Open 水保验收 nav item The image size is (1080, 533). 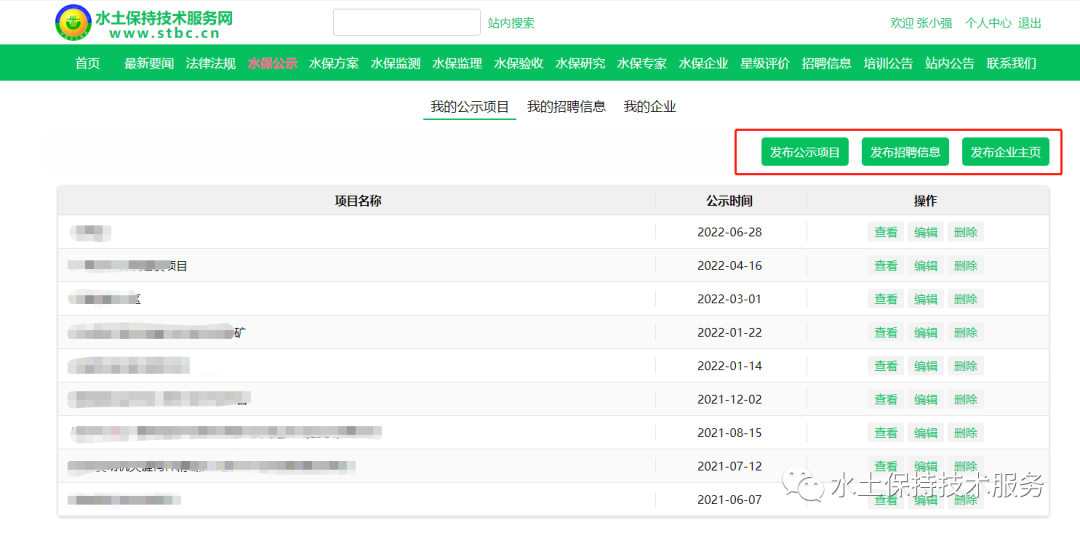519,63
